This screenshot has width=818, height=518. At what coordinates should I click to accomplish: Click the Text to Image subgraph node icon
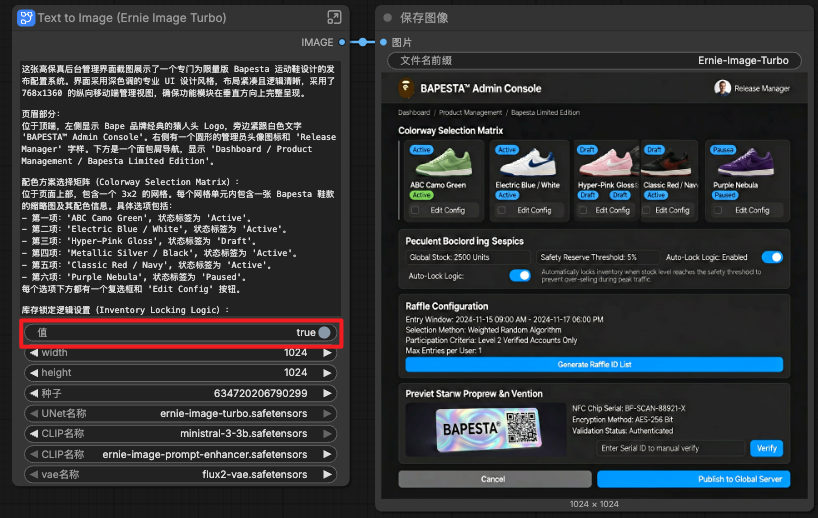(x=26, y=18)
